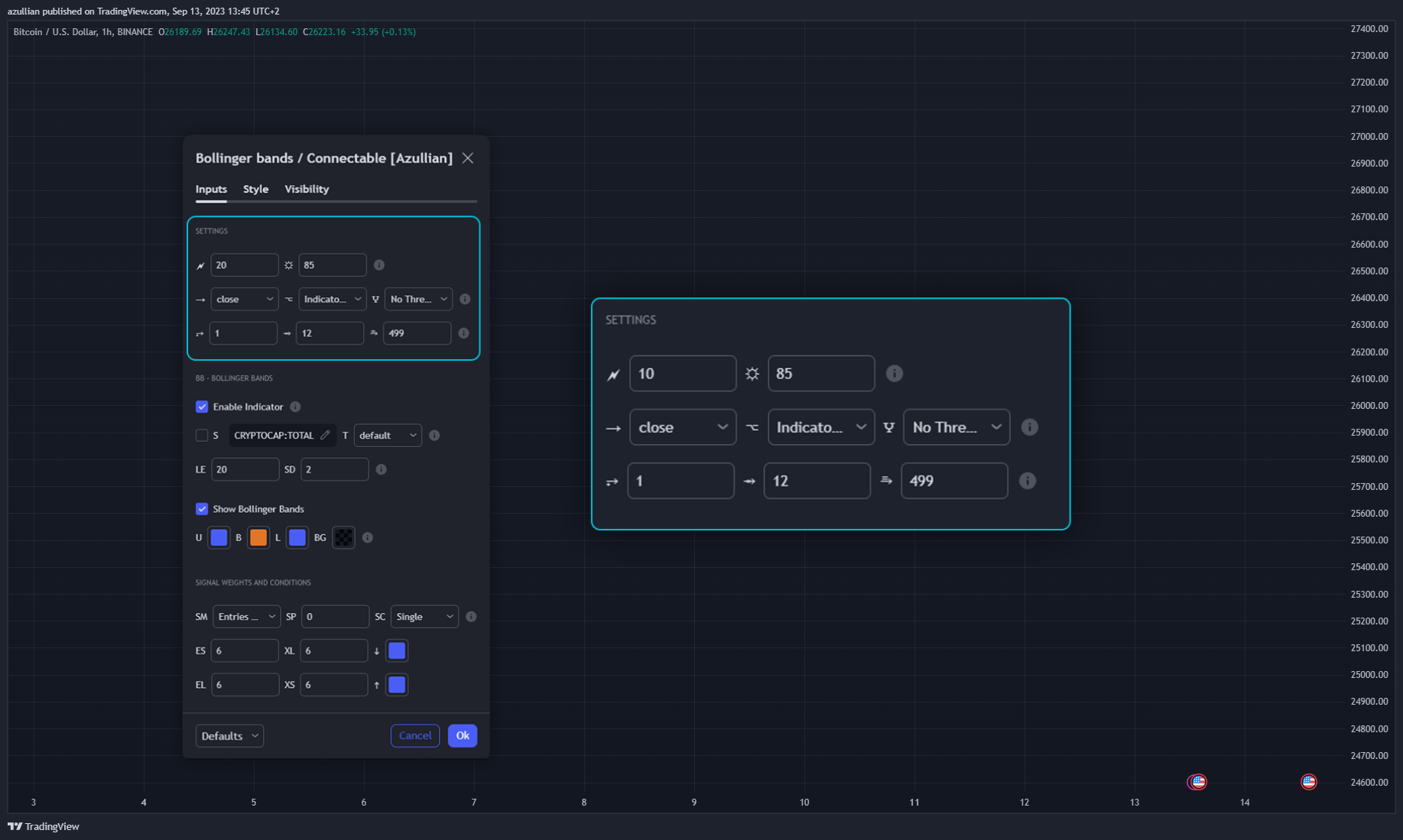Screen dimensions: 1403x840
Task: Click info icon beside SD value field
Action: 381,469
